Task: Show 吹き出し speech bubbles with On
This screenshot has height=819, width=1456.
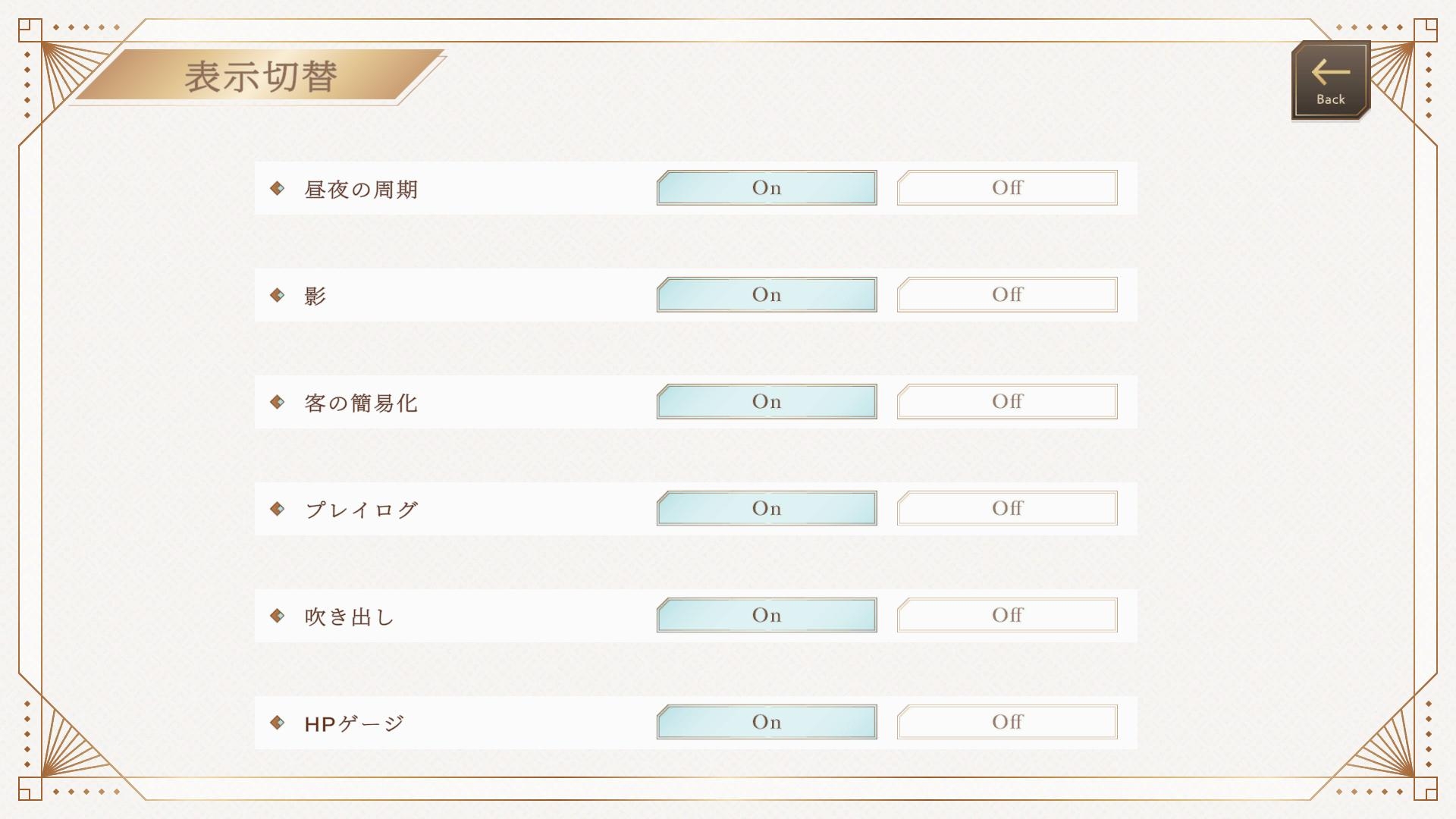Action: click(767, 616)
